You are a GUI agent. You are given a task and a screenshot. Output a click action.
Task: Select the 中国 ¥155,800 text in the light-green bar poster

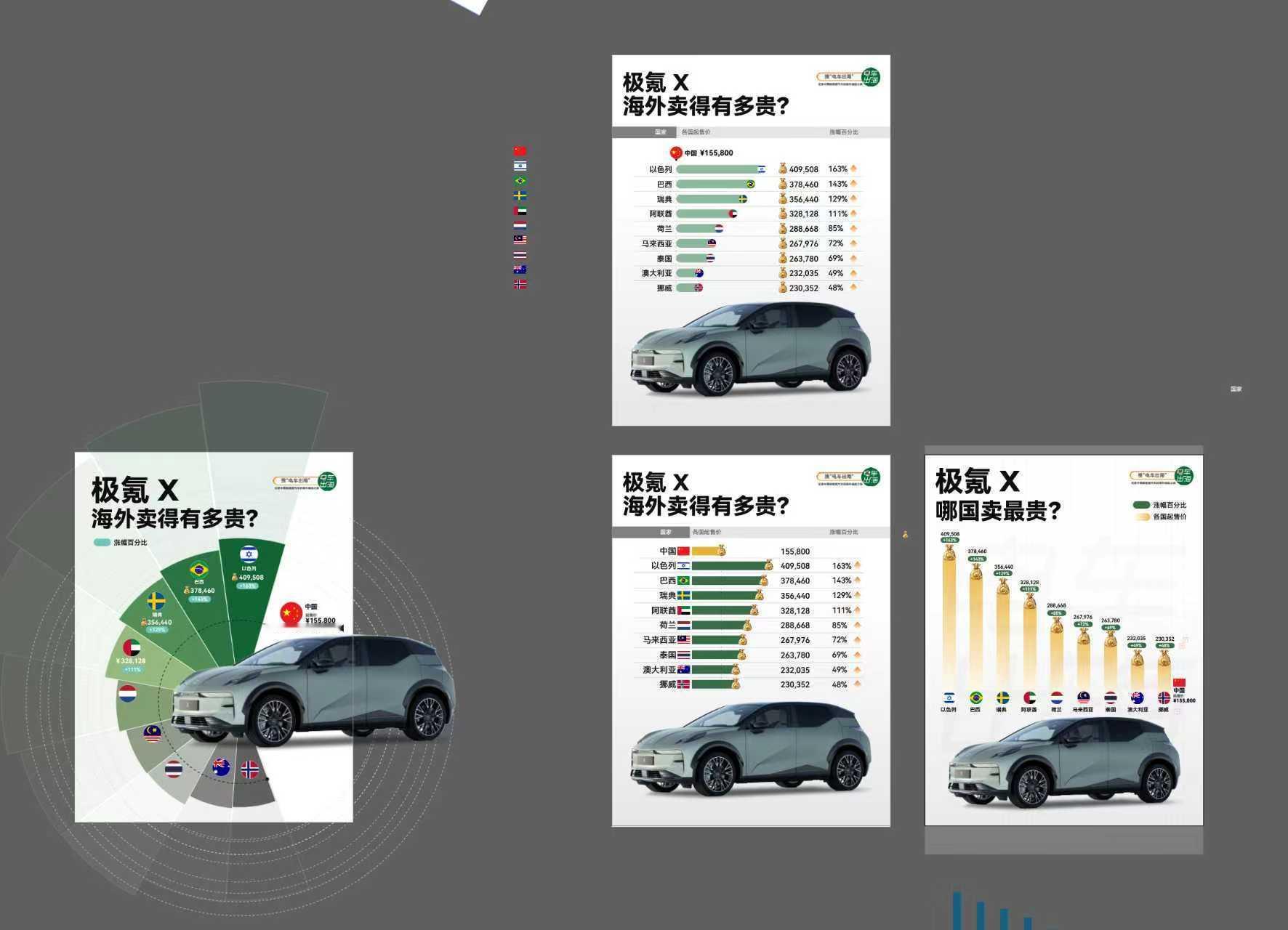pyautogui.click(x=709, y=153)
